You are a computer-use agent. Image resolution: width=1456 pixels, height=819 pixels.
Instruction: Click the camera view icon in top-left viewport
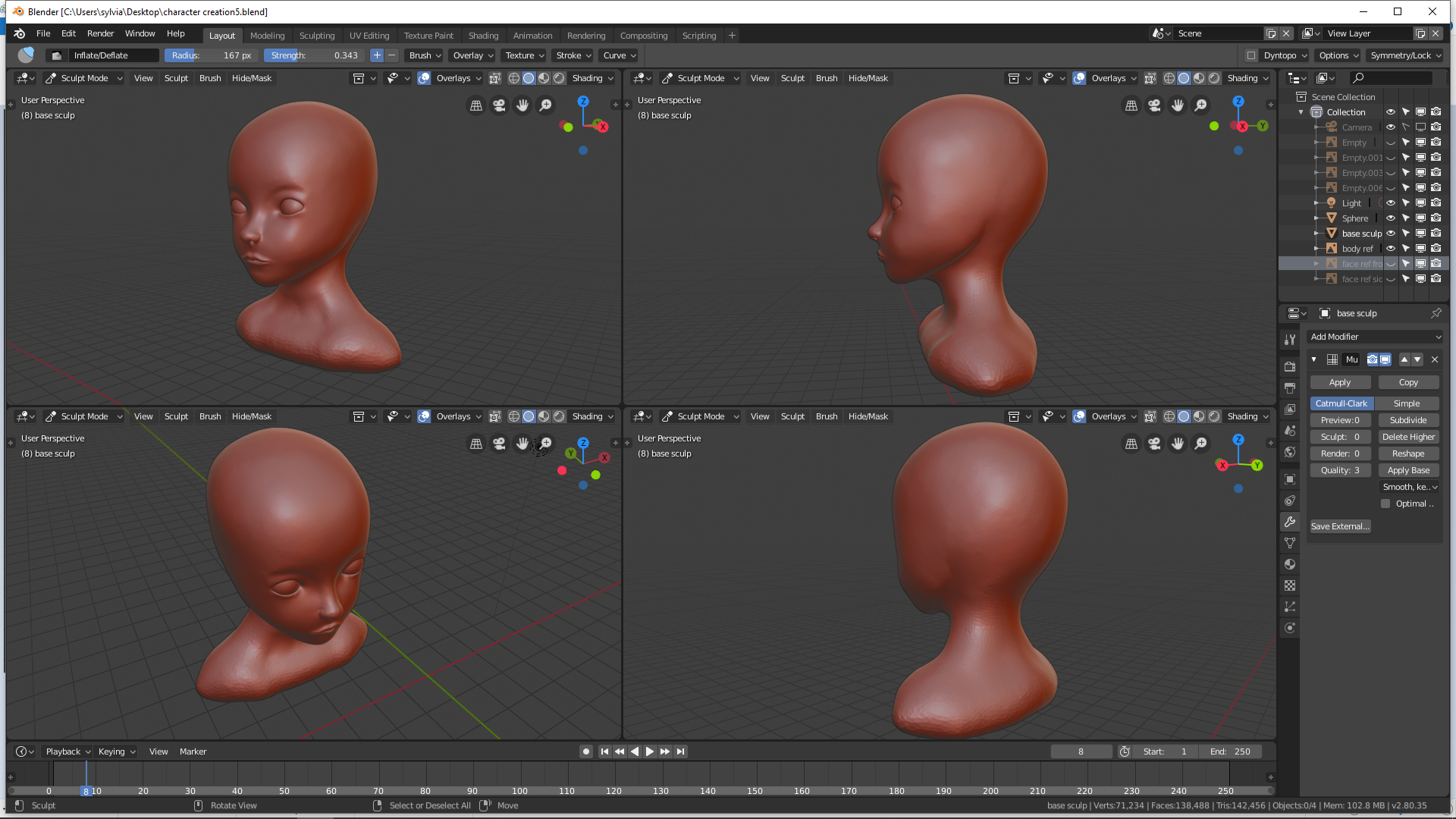(x=499, y=105)
